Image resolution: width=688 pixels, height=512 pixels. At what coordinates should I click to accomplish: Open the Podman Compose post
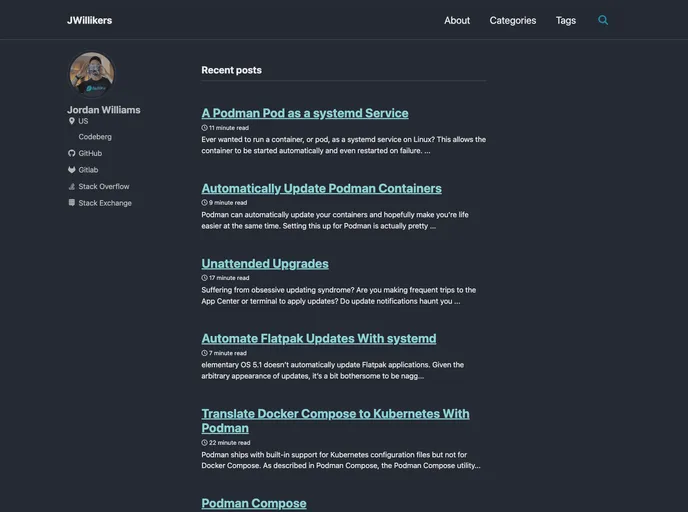click(254, 503)
